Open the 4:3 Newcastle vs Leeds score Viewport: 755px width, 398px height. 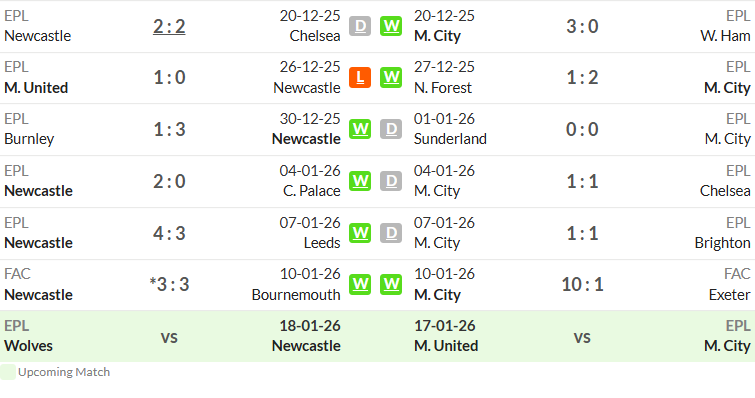tap(169, 233)
